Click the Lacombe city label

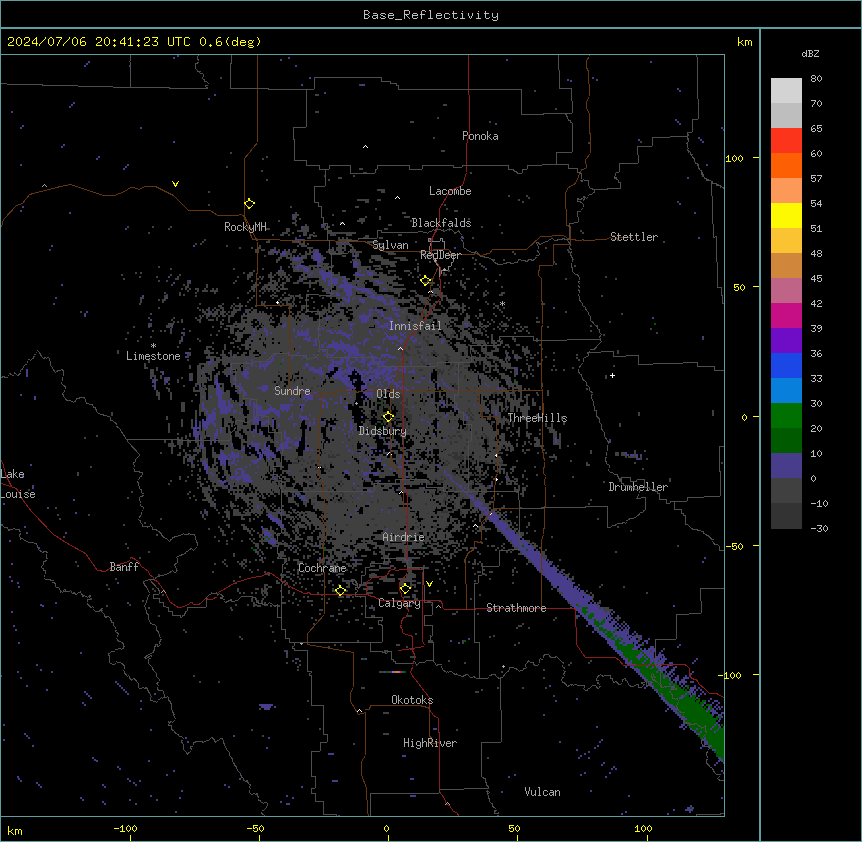click(x=450, y=191)
